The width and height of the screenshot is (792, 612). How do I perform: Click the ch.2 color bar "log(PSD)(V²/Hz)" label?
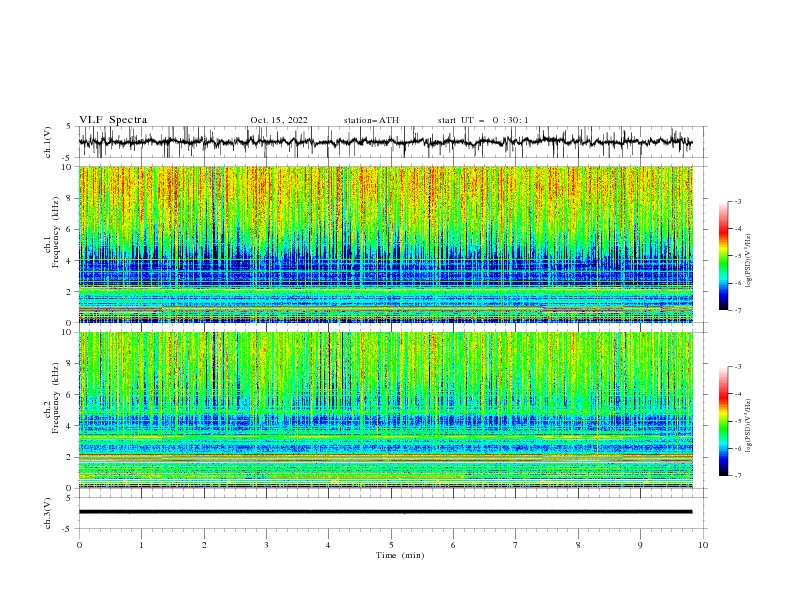tap(748, 426)
